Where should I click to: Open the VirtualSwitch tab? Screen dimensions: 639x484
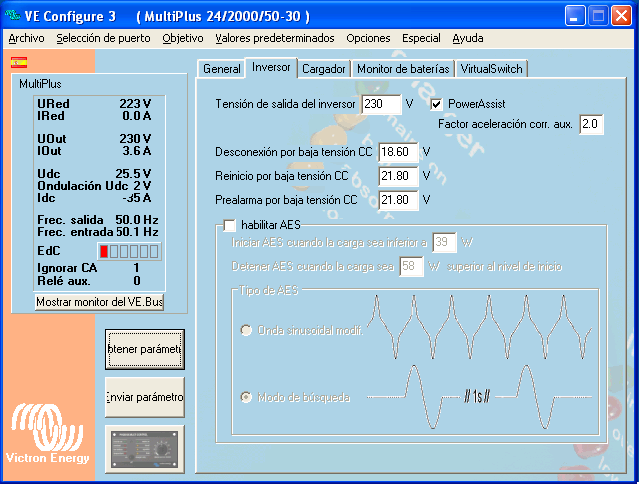coord(491,68)
